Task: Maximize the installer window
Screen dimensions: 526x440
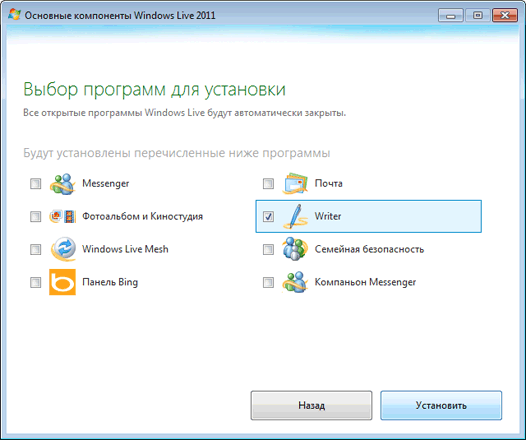Action: 477,15
